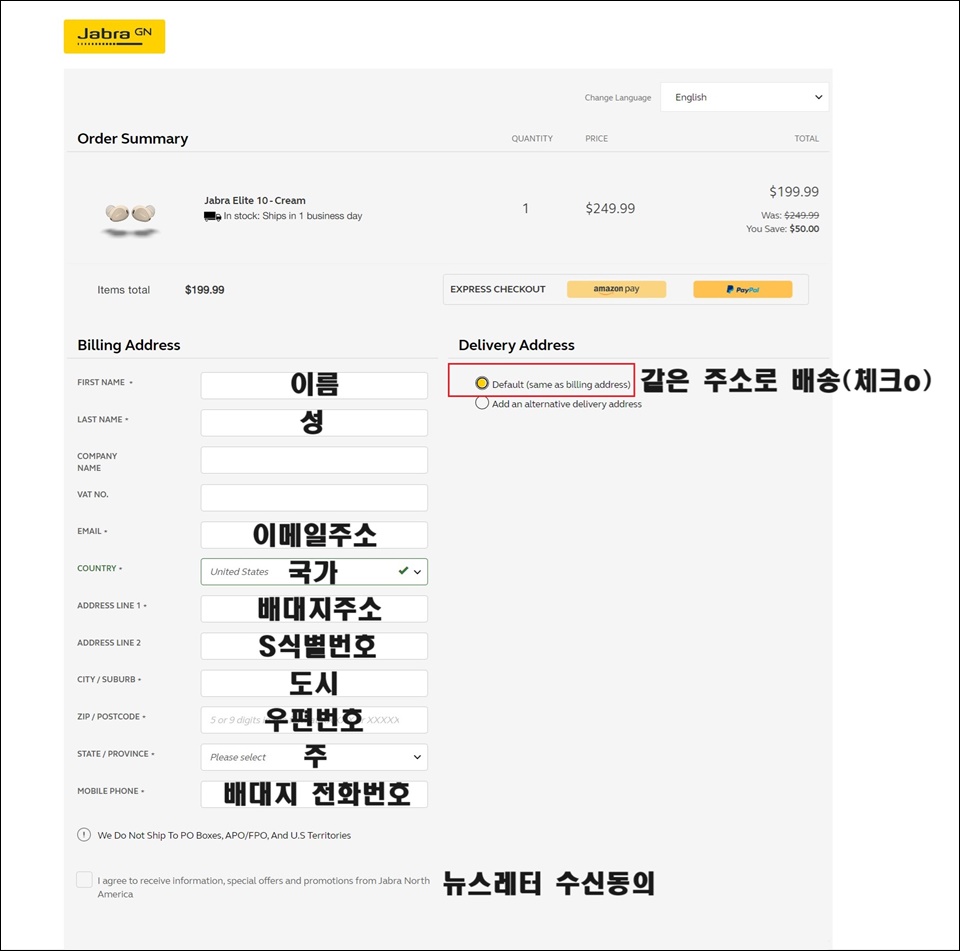960x951 pixels.
Task: Click the Jabra Elite 10 product thumbnail
Action: click(130, 219)
